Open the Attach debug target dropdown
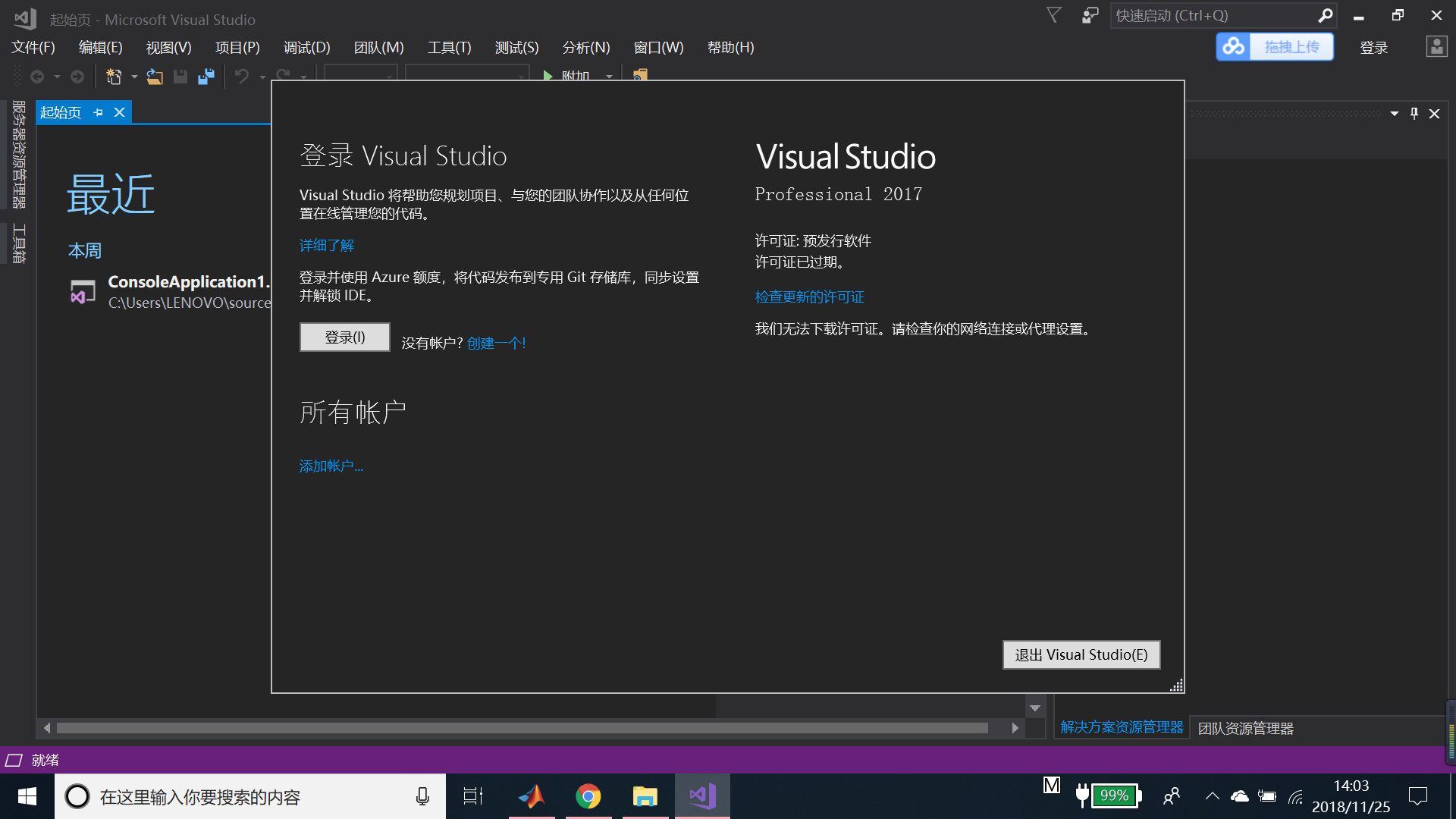Screen dimensions: 1456x819 click(x=610, y=77)
